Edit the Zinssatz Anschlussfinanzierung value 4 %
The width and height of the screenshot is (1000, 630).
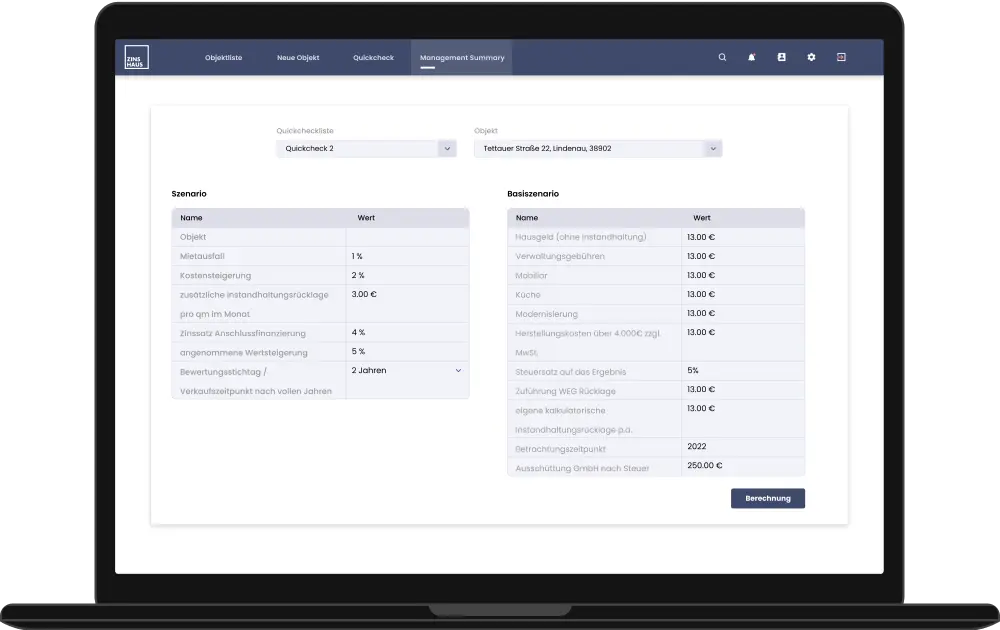[x=405, y=332]
